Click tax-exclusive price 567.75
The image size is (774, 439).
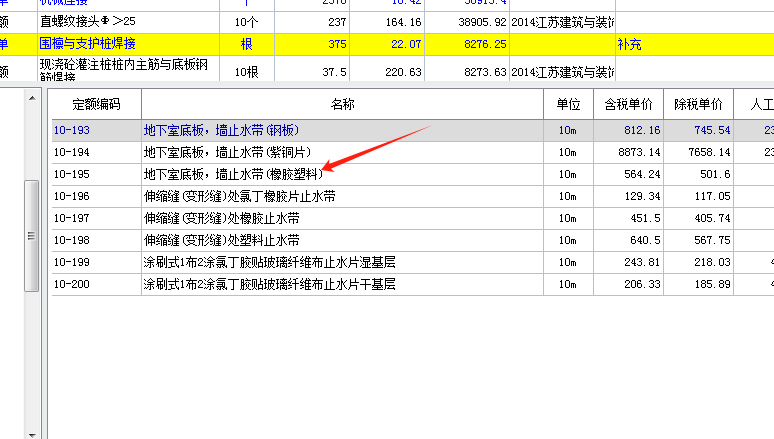click(x=712, y=240)
